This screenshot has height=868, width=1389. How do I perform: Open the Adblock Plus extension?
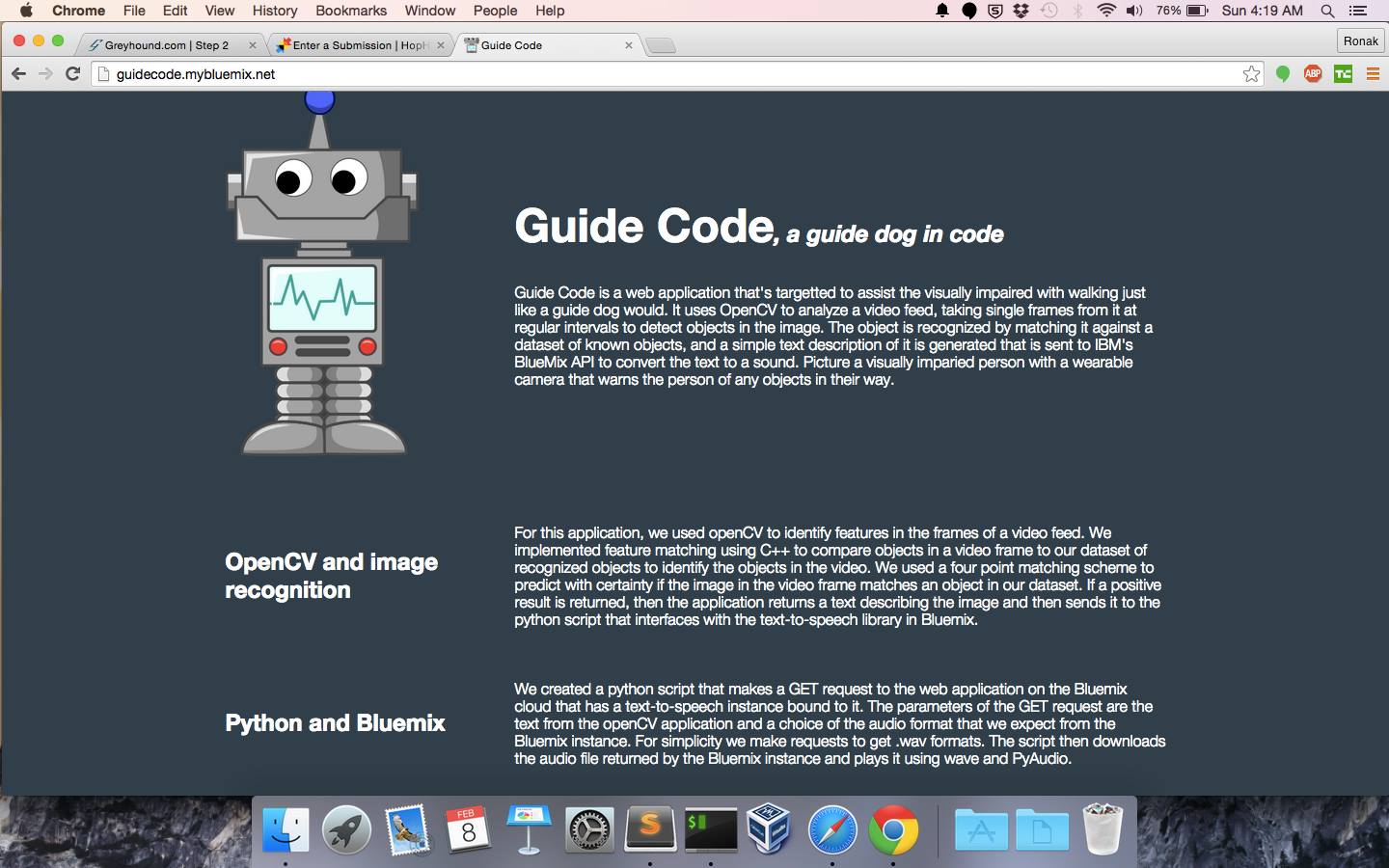(1313, 74)
